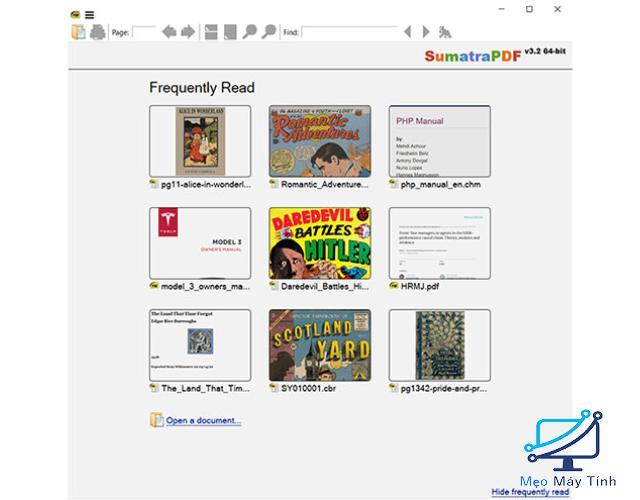Image resolution: width=640 pixels, height=500 pixels.
Task: Find previous match arrow
Action: (407, 31)
